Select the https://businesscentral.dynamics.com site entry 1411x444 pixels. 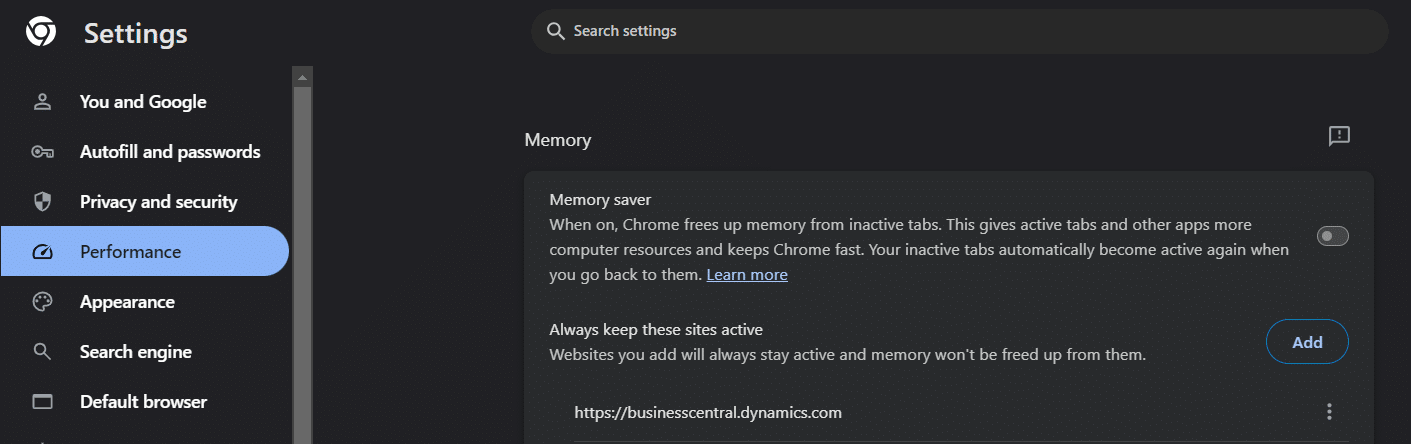pos(708,411)
